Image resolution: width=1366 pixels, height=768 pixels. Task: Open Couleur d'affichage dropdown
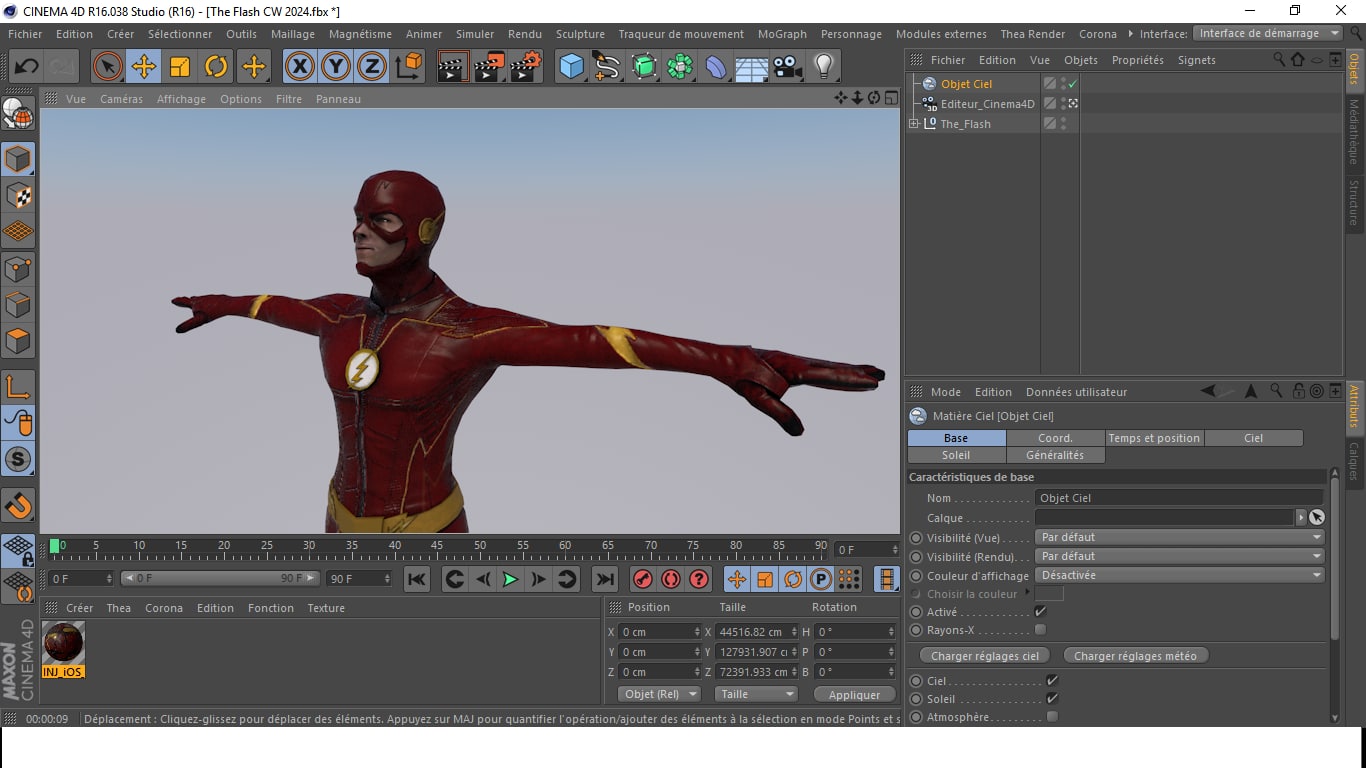pyautogui.click(x=1180, y=575)
